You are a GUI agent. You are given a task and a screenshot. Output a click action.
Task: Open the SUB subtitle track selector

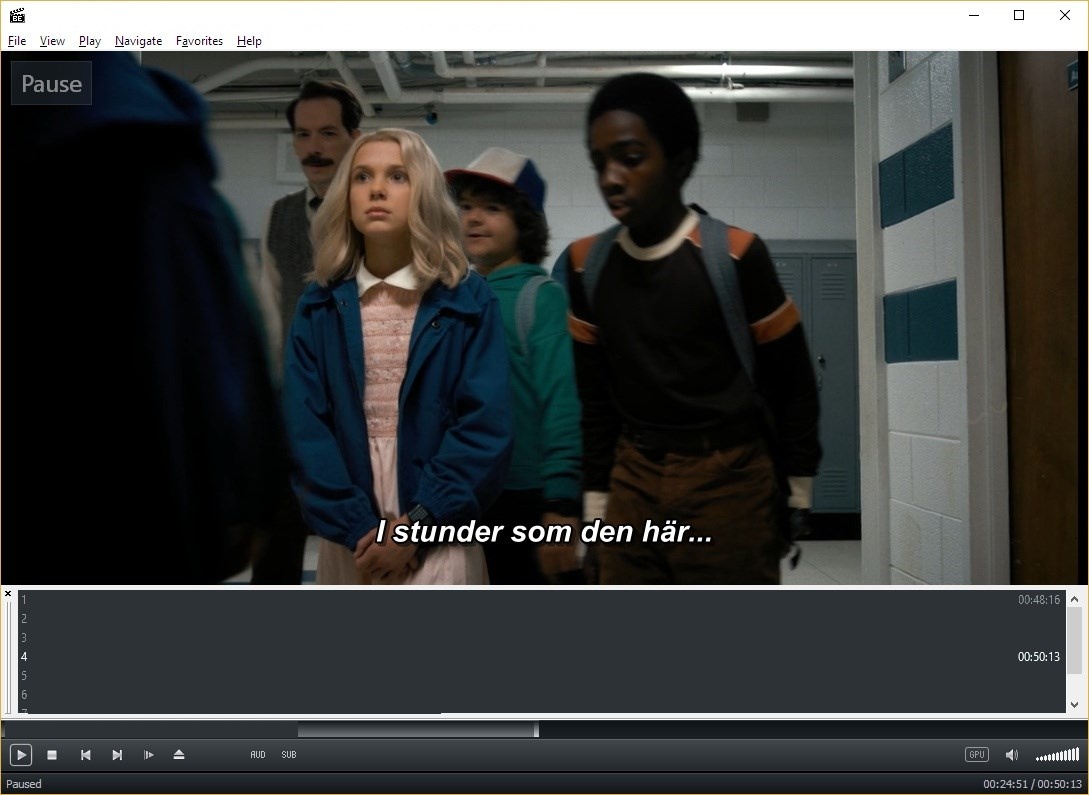tap(289, 755)
